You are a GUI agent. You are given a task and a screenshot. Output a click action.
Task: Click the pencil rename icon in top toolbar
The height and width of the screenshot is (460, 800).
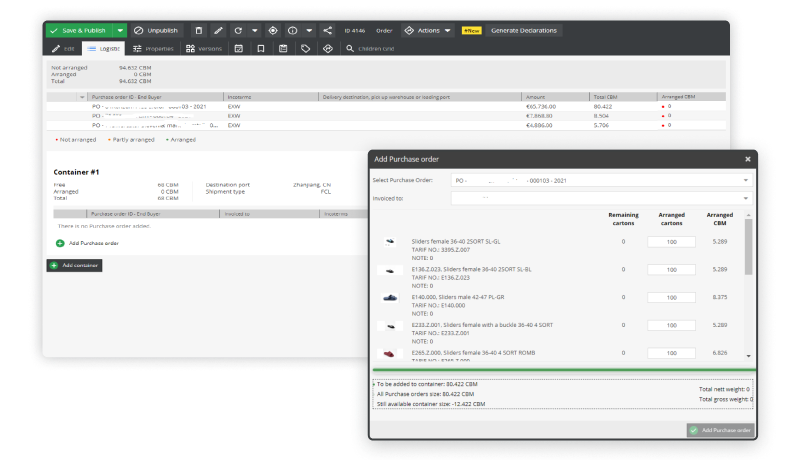(x=218, y=31)
